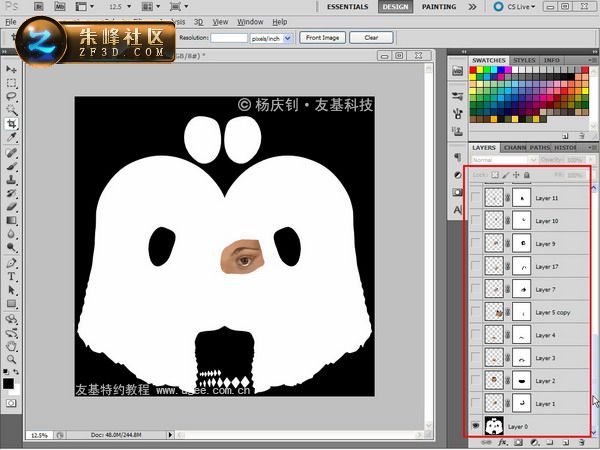Toggle Quick Mask mode
The height and width of the screenshot is (450, 600).
(x=11, y=403)
